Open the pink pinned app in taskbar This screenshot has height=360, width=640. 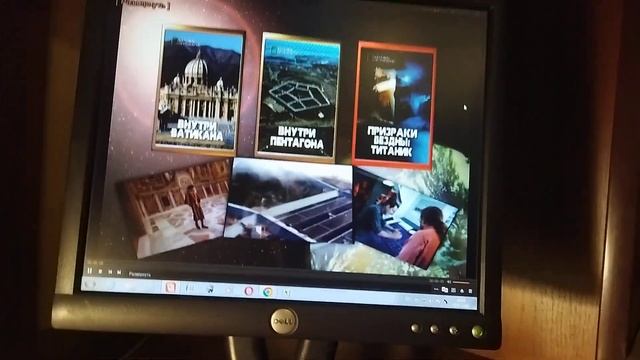(x=171, y=287)
